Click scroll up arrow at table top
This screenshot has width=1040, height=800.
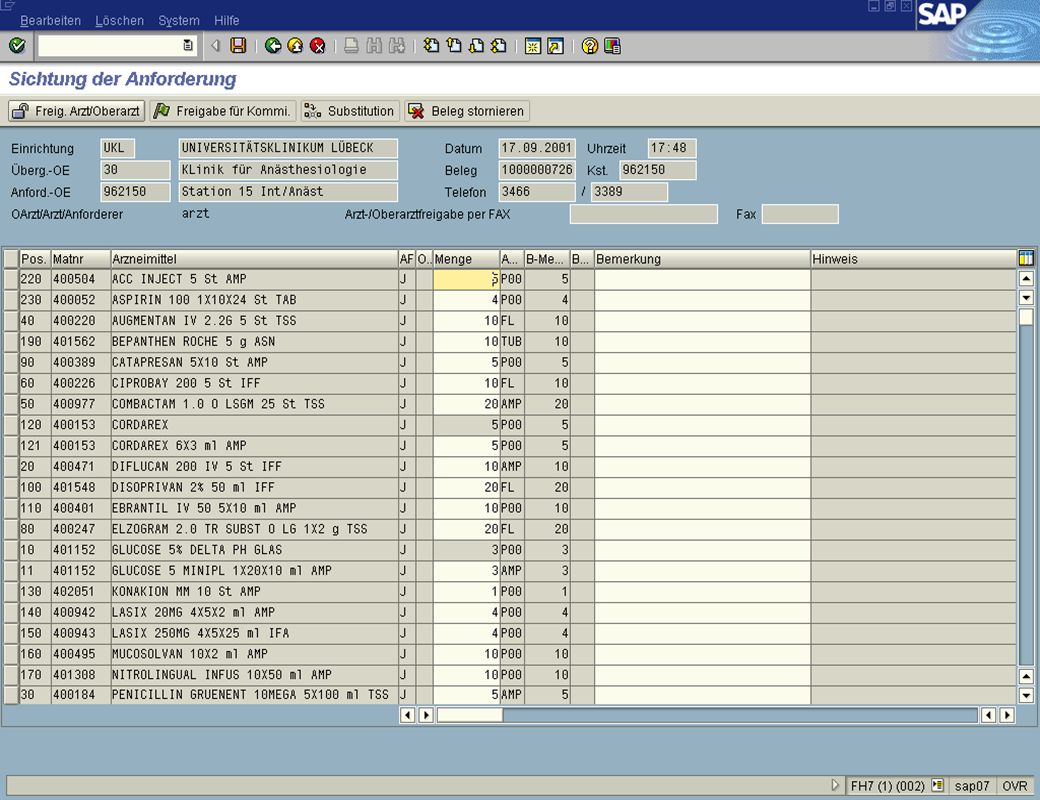[x=1025, y=279]
